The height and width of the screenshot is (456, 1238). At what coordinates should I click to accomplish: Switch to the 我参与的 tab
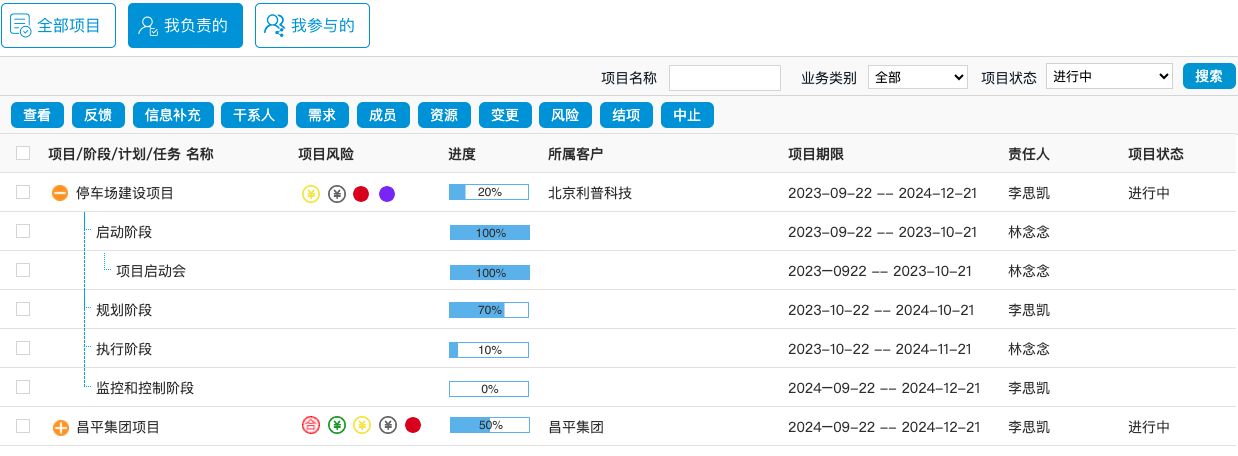point(312,26)
